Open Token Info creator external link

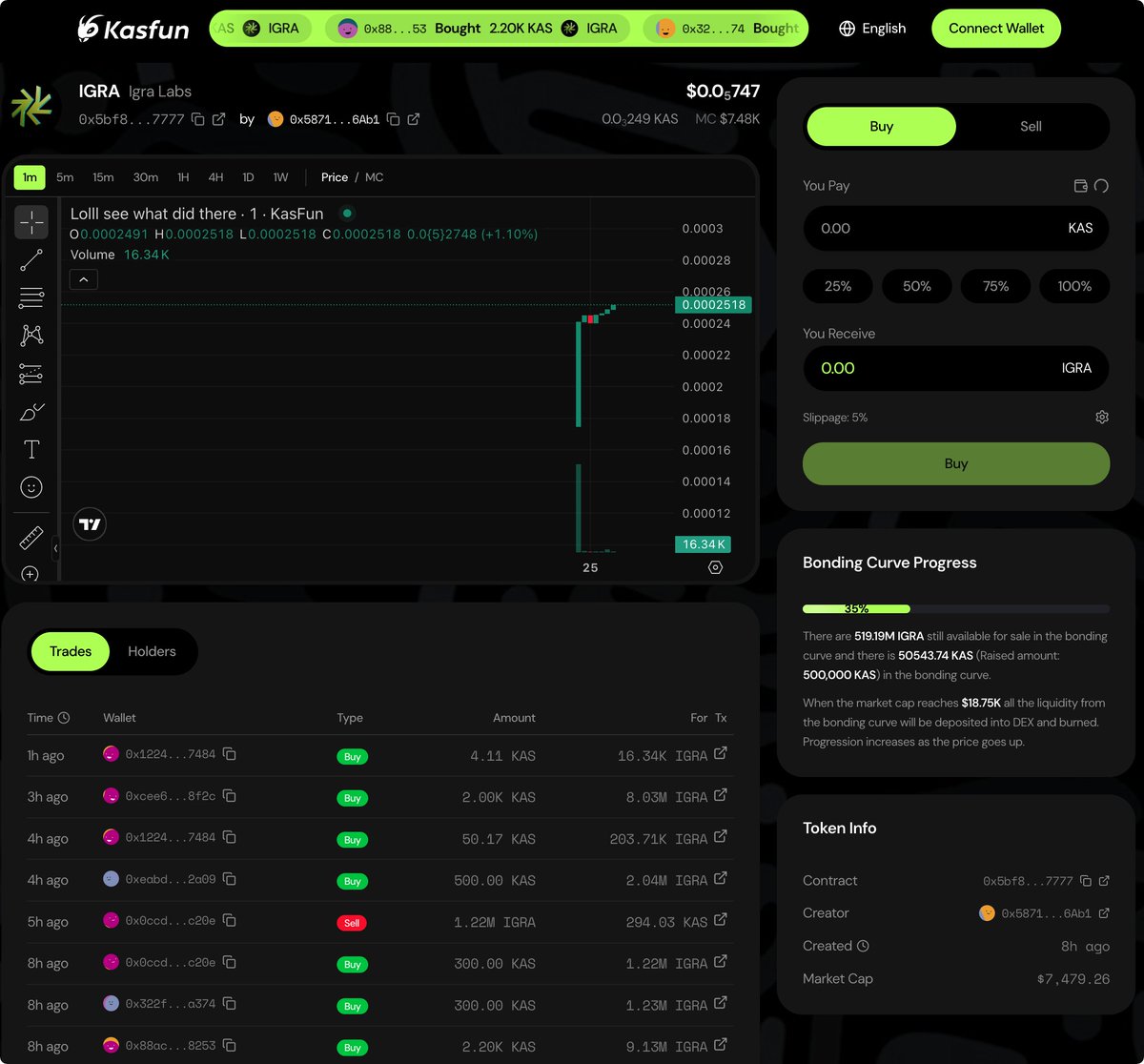click(x=1104, y=913)
